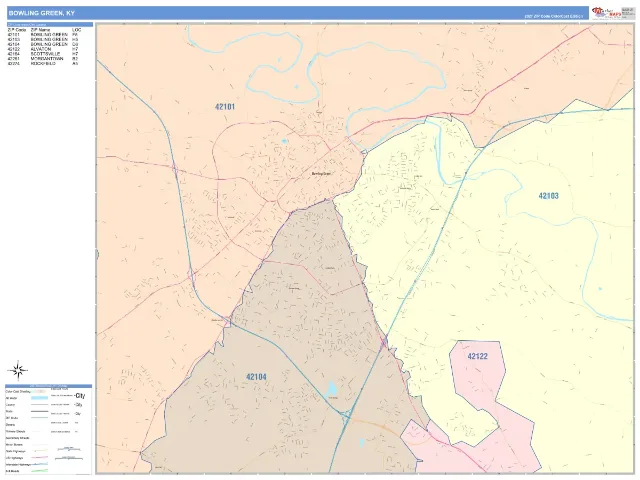The image size is (640, 480).
Task: Select the 42104 ZIP label on map
Action: 256,377
